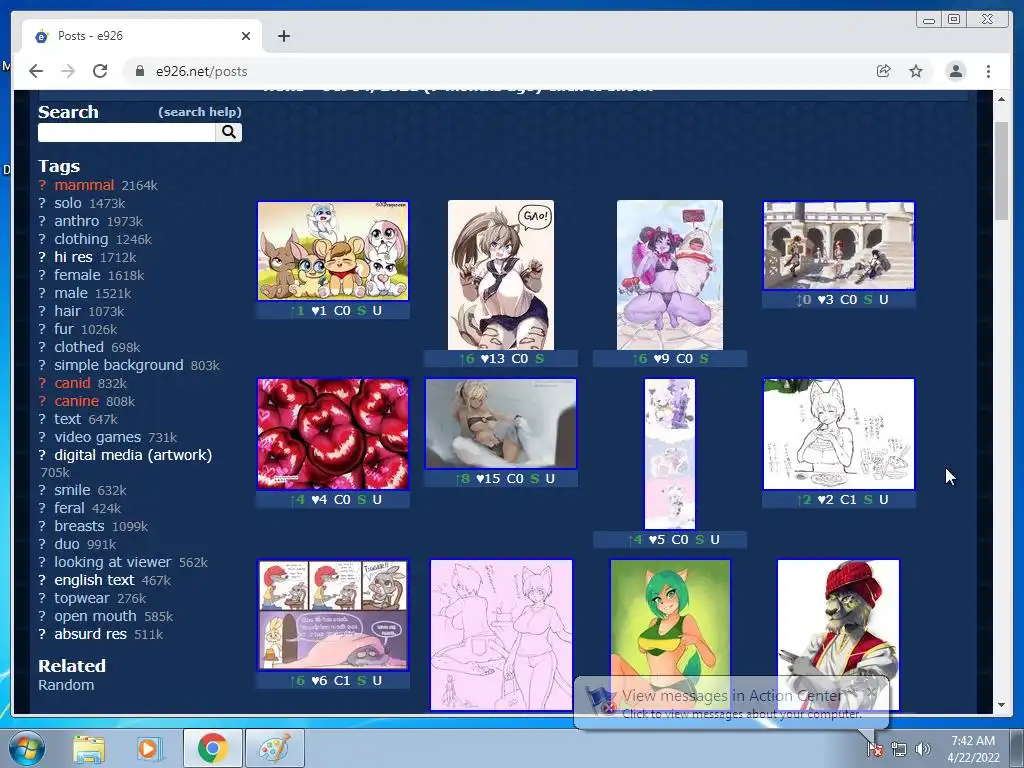Select the smile tag link
The image size is (1024, 768).
[72, 490]
